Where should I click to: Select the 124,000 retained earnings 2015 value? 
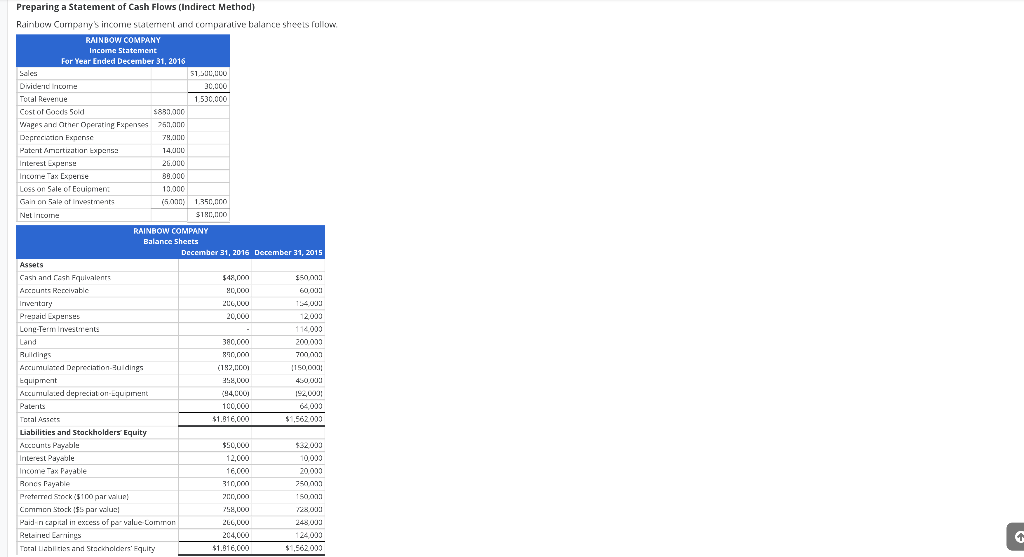(x=310, y=535)
